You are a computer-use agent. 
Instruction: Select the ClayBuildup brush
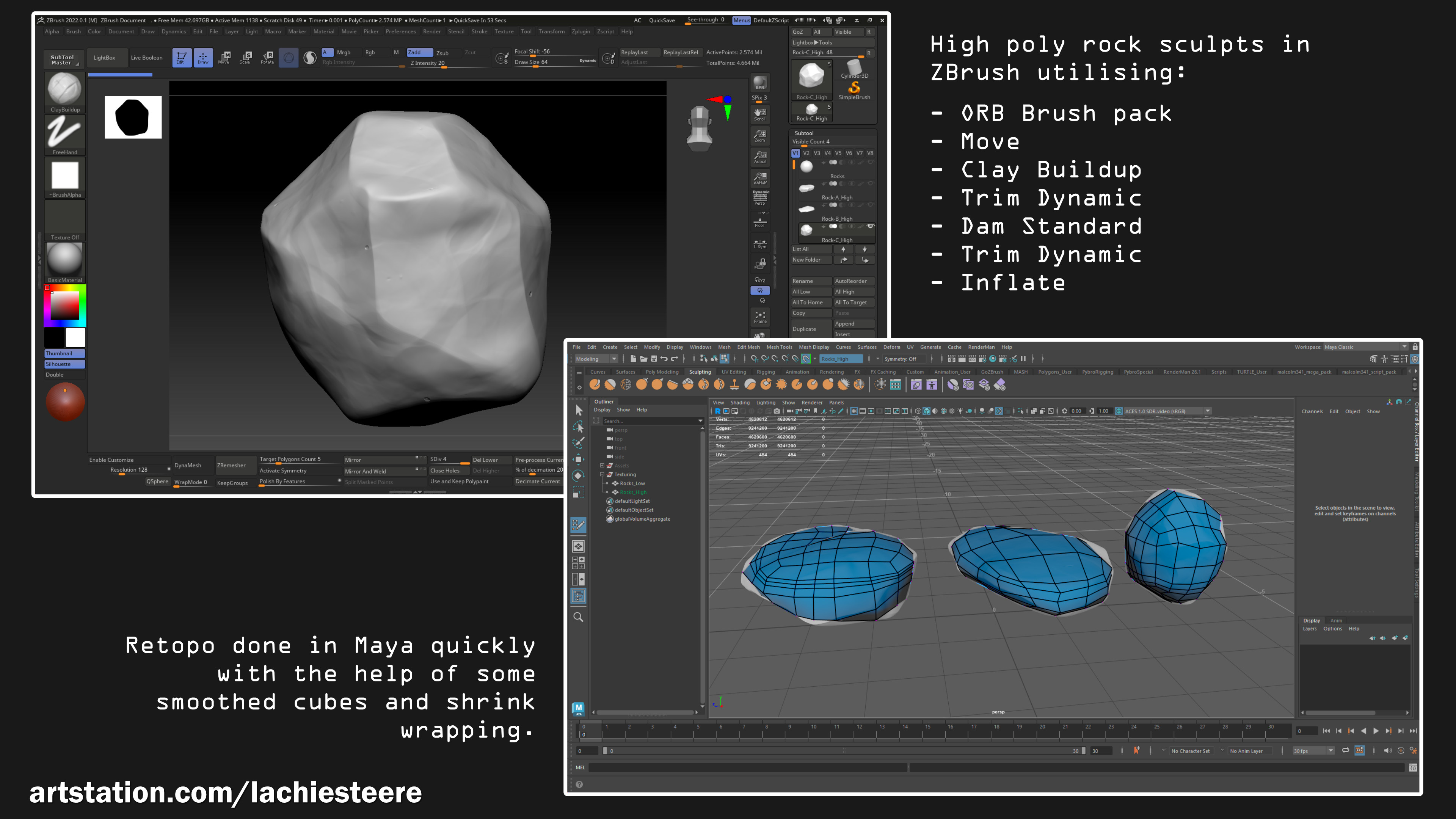(x=64, y=91)
